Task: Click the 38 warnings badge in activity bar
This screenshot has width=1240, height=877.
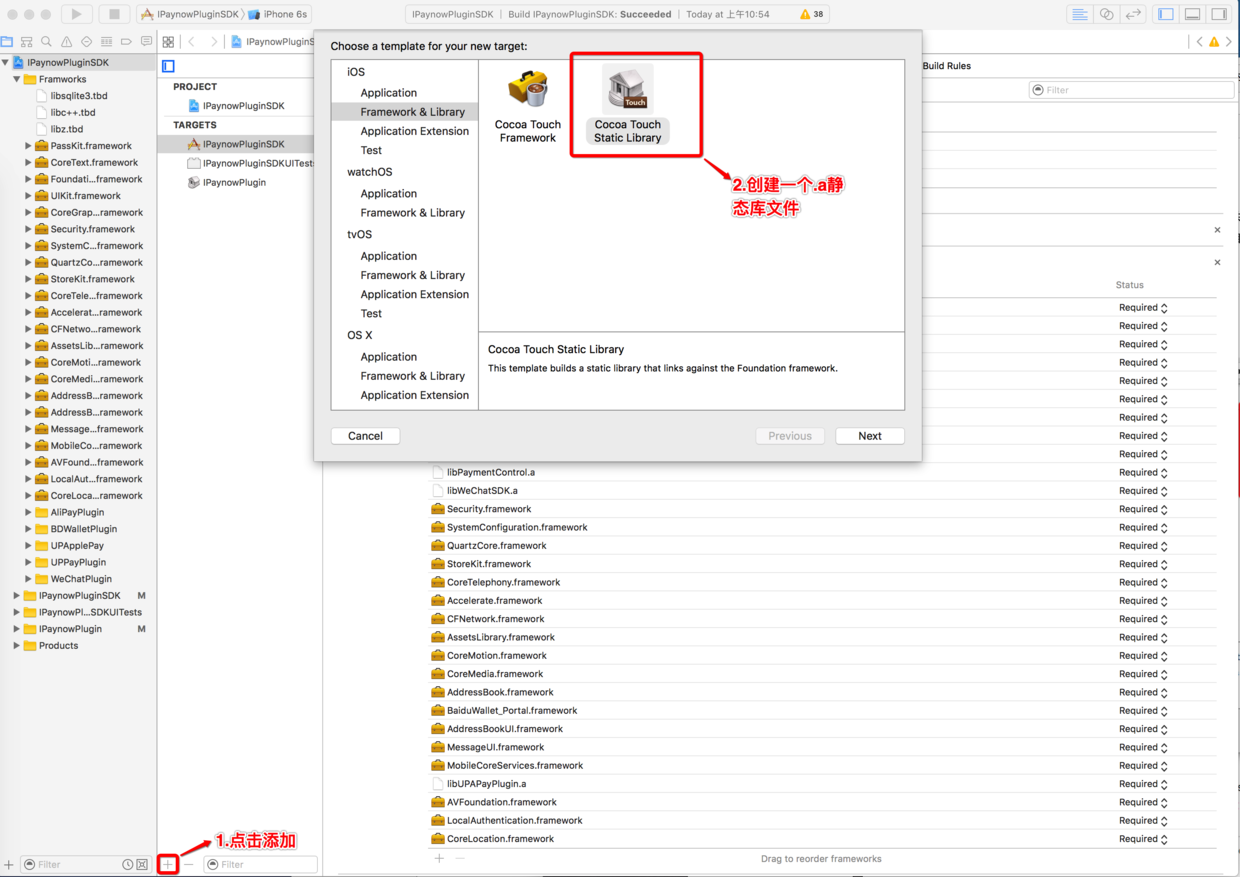Action: (812, 15)
